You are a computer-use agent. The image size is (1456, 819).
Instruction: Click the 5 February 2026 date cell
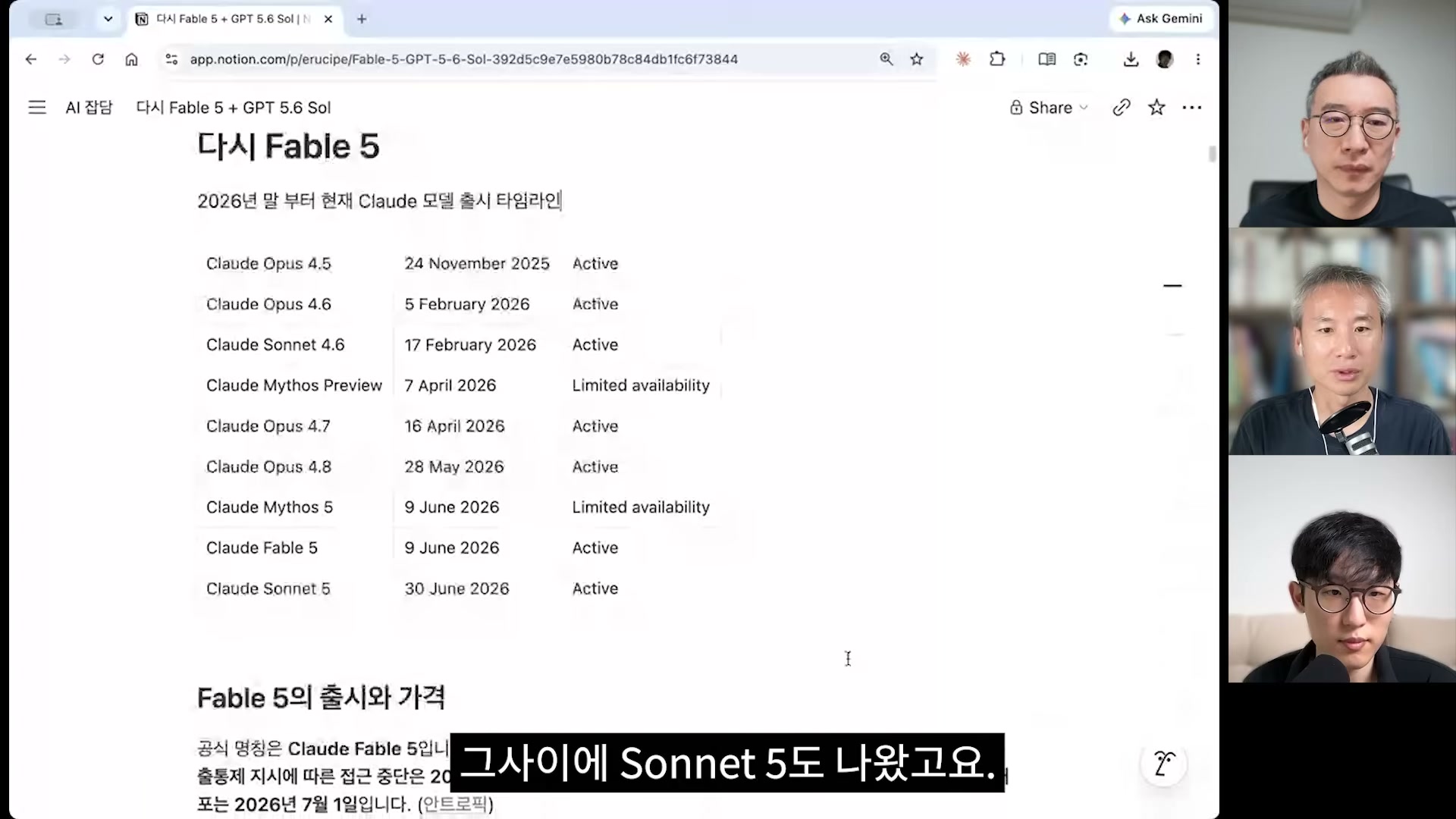click(x=467, y=304)
